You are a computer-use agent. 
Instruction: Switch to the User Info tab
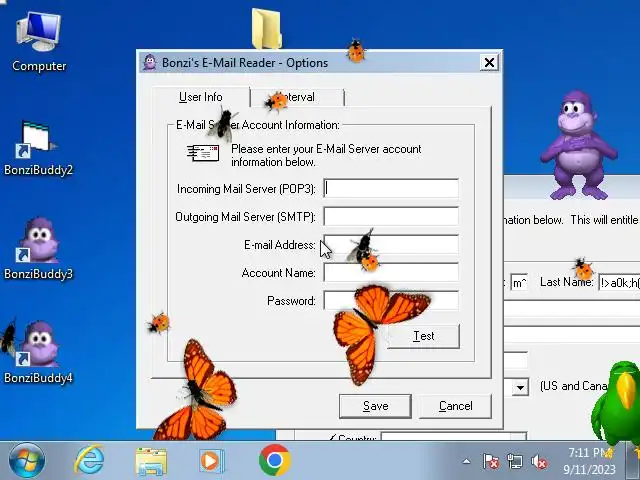coord(200,97)
